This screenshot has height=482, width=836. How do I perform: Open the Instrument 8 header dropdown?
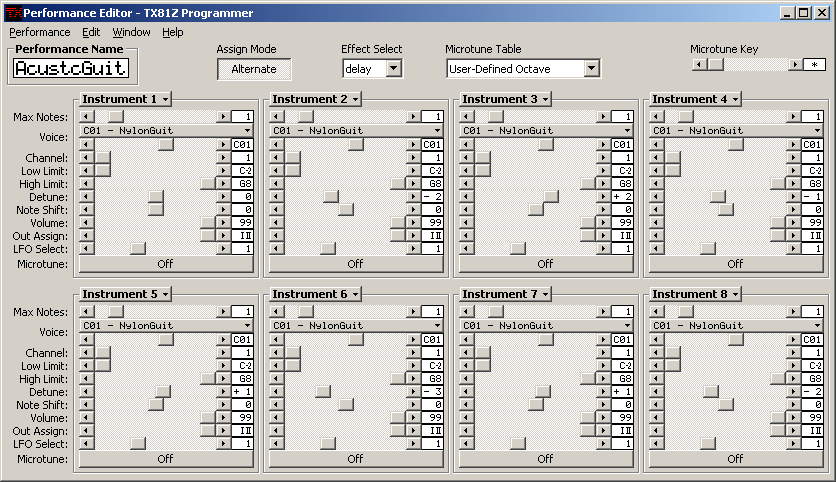696,294
